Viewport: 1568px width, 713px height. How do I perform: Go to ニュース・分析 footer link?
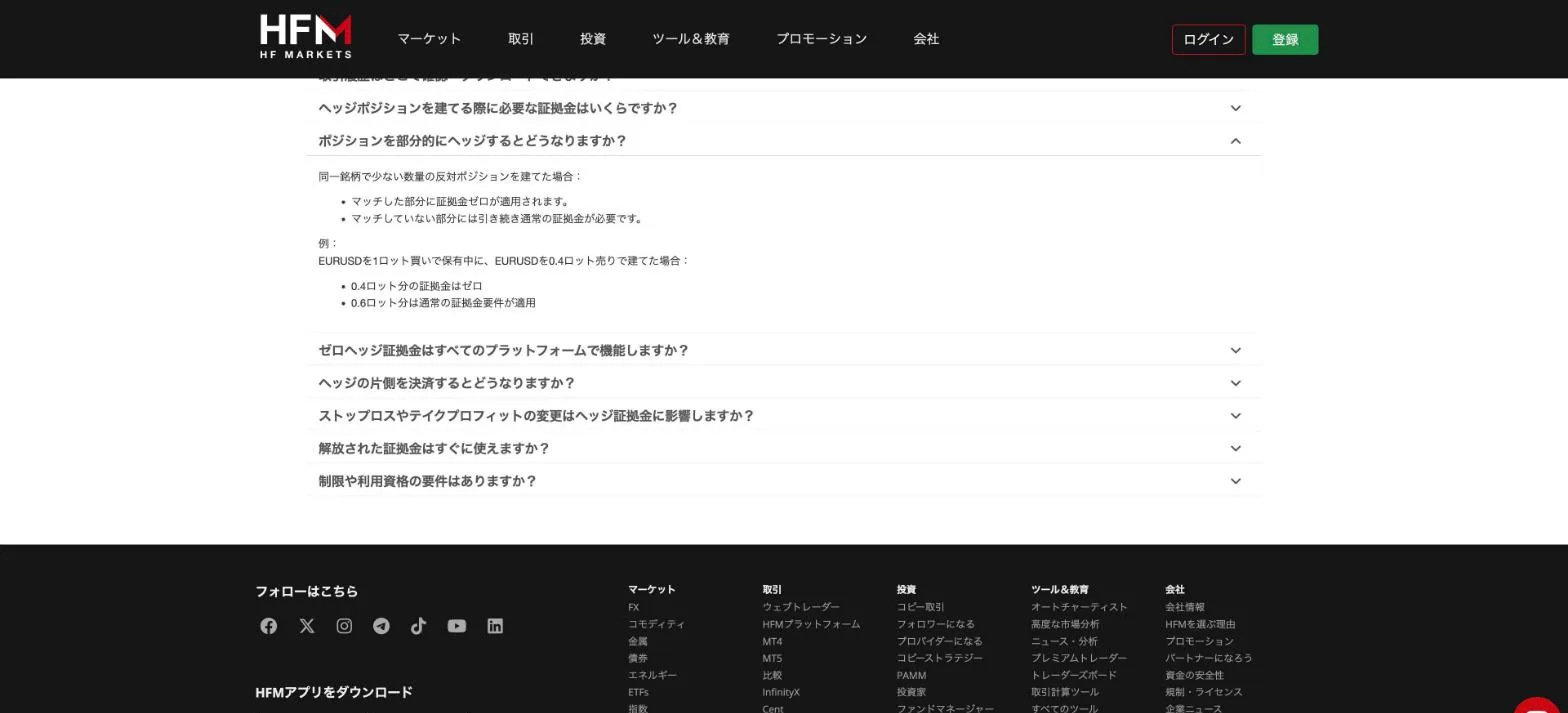click(1064, 641)
